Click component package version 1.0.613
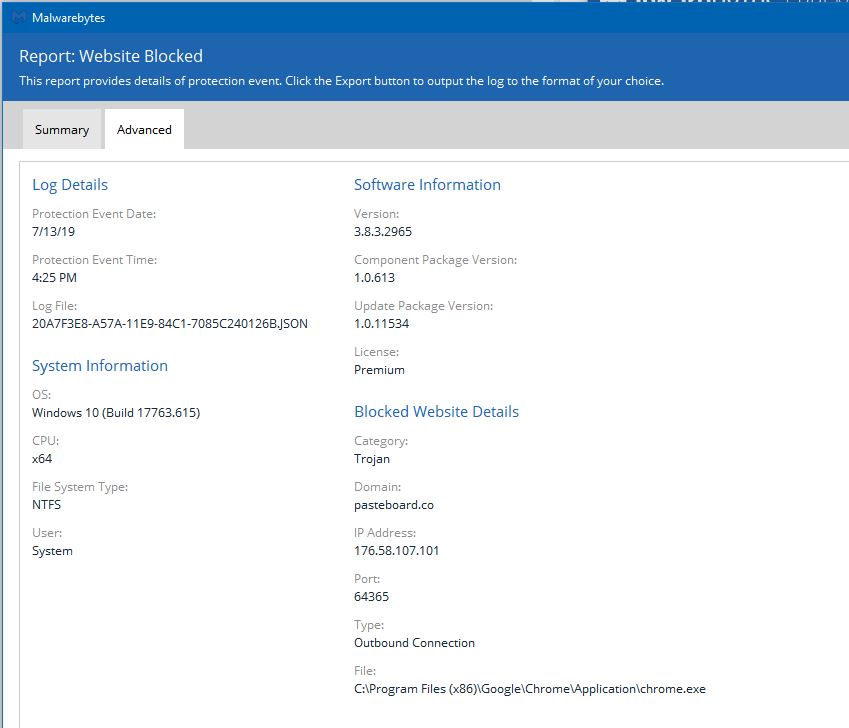 (374, 278)
